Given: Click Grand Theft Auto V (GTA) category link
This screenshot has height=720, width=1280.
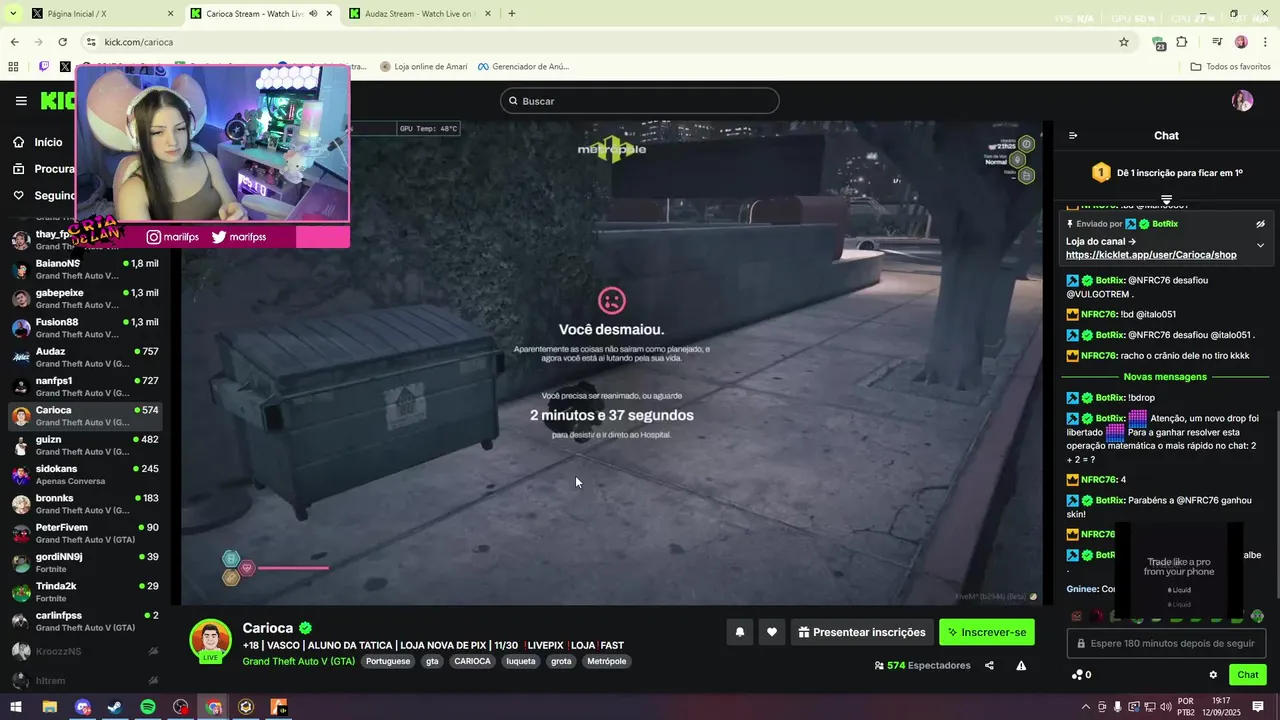Looking at the screenshot, I should tap(298, 662).
